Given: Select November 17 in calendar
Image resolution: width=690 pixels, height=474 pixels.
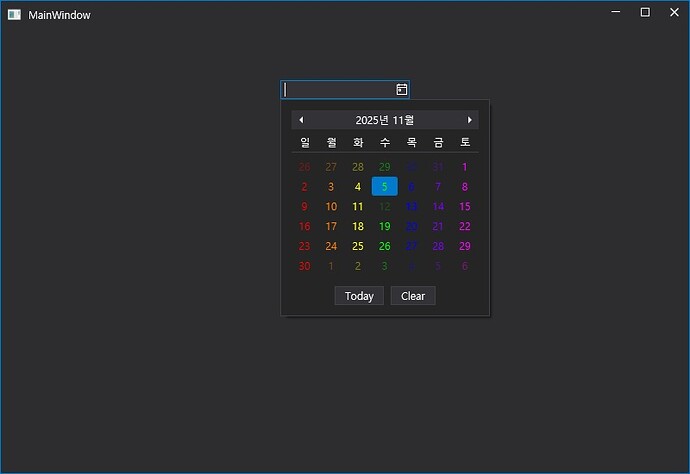Looking at the screenshot, I should pos(331,226).
